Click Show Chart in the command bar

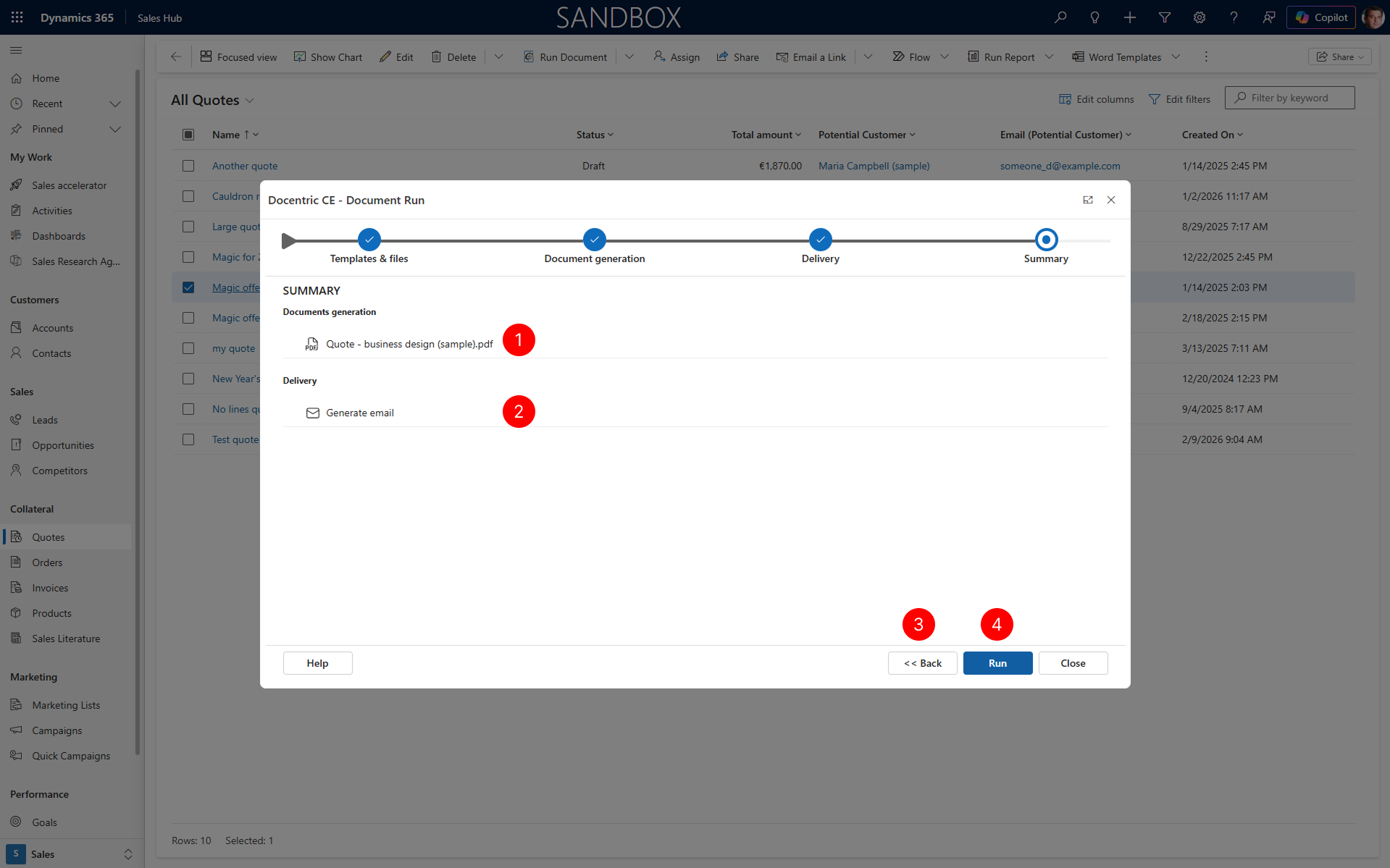pos(328,56)
